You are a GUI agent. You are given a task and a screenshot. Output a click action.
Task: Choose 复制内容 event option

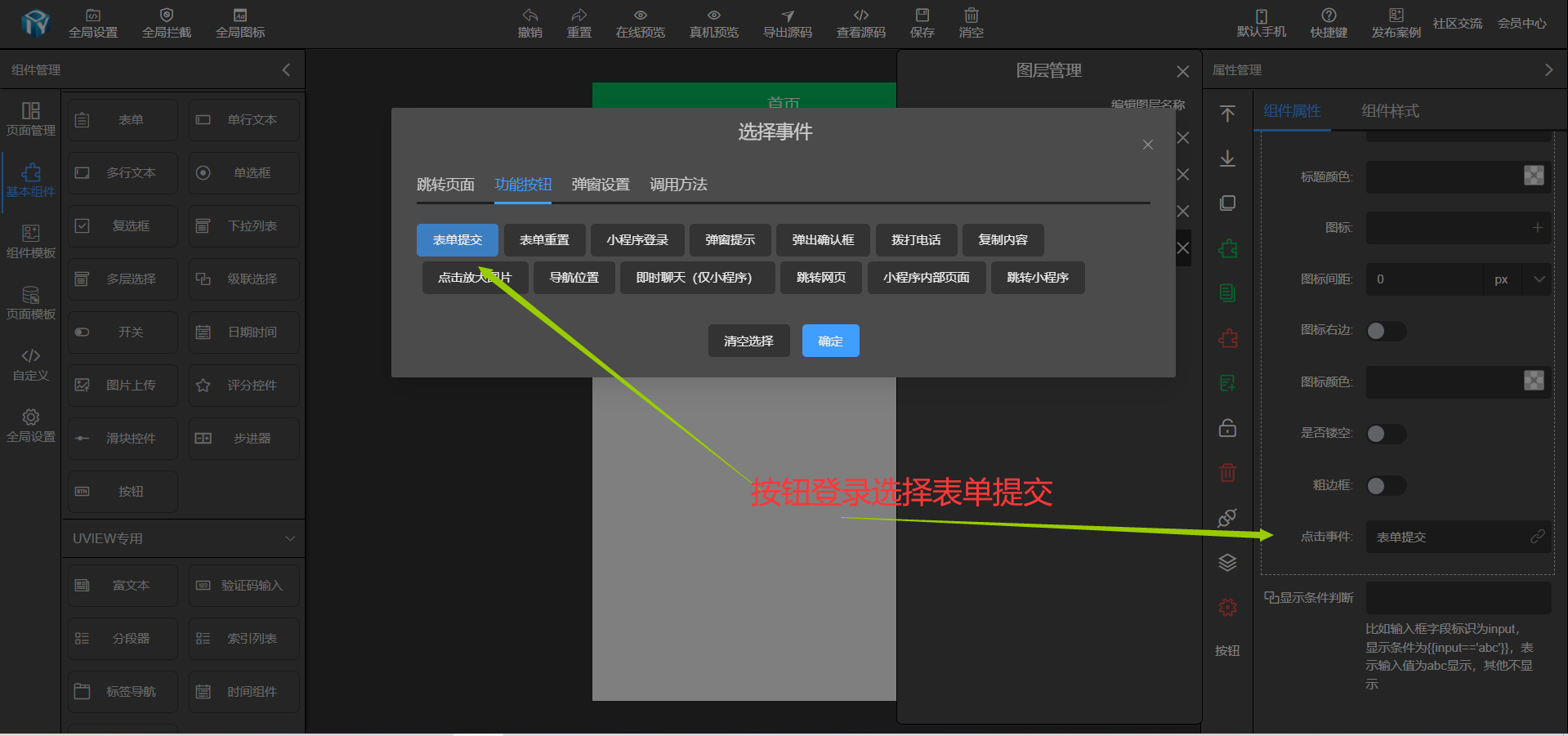(1003, 240)
